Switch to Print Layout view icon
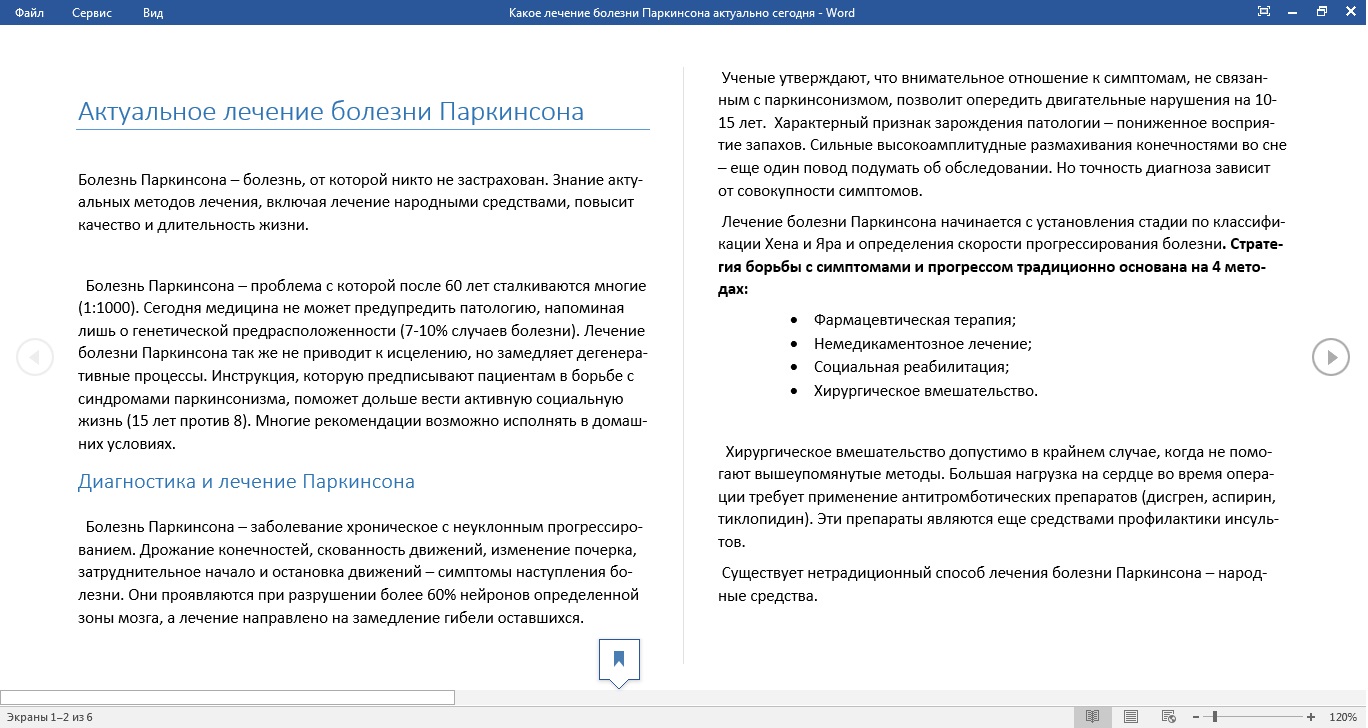Viewport: 1368px width, 728px height. tap(1131, 717)
